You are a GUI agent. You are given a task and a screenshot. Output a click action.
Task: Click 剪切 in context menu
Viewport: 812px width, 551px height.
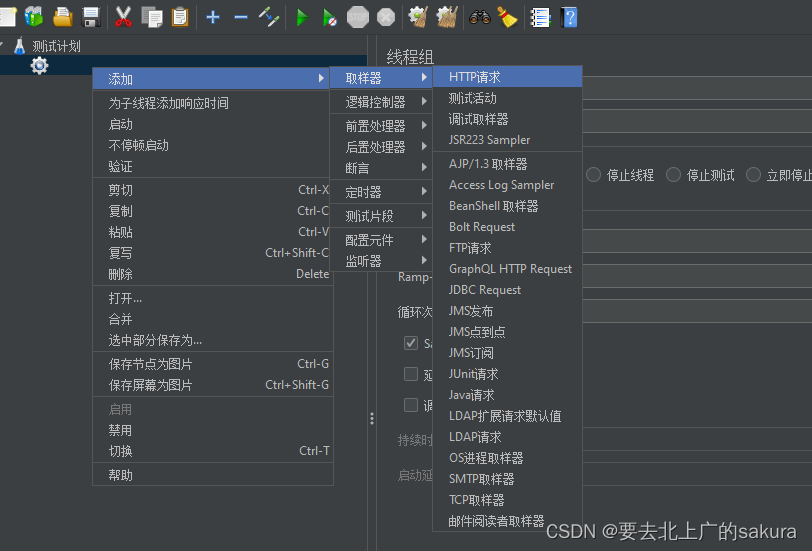click(x=213, y=190)
